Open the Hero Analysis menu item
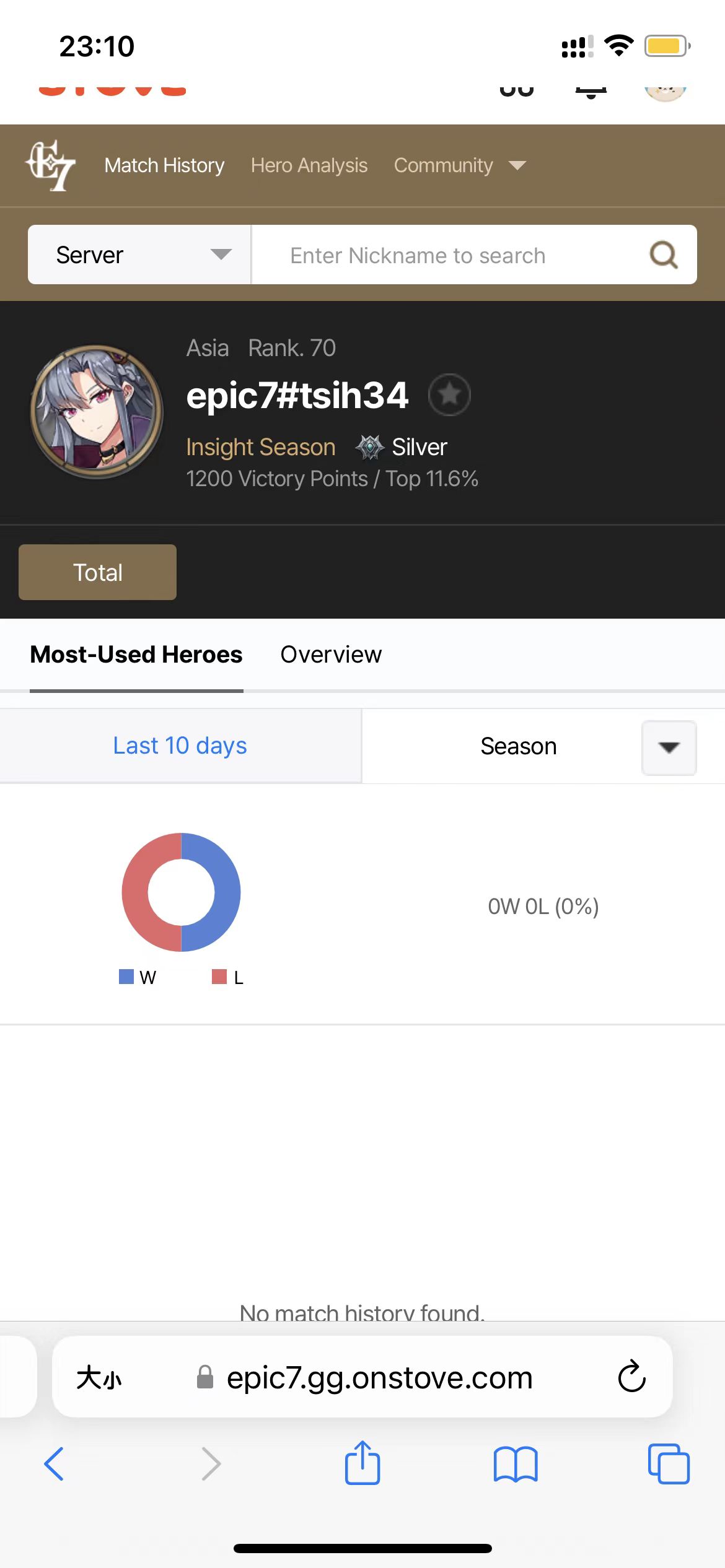Image resolution: width=725 pixels, height=1568 pixels. [x=309, y=165]
